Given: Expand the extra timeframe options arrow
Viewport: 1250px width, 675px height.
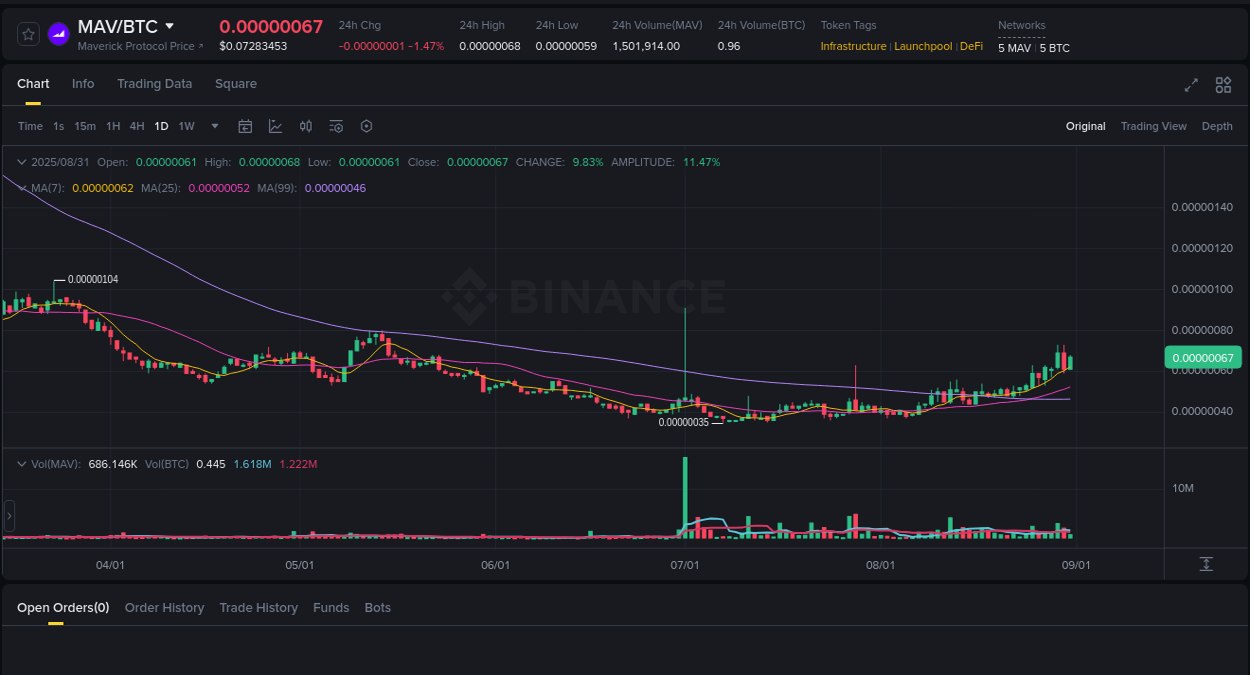Looking at the screenshot, I should (x=214, y=126).
